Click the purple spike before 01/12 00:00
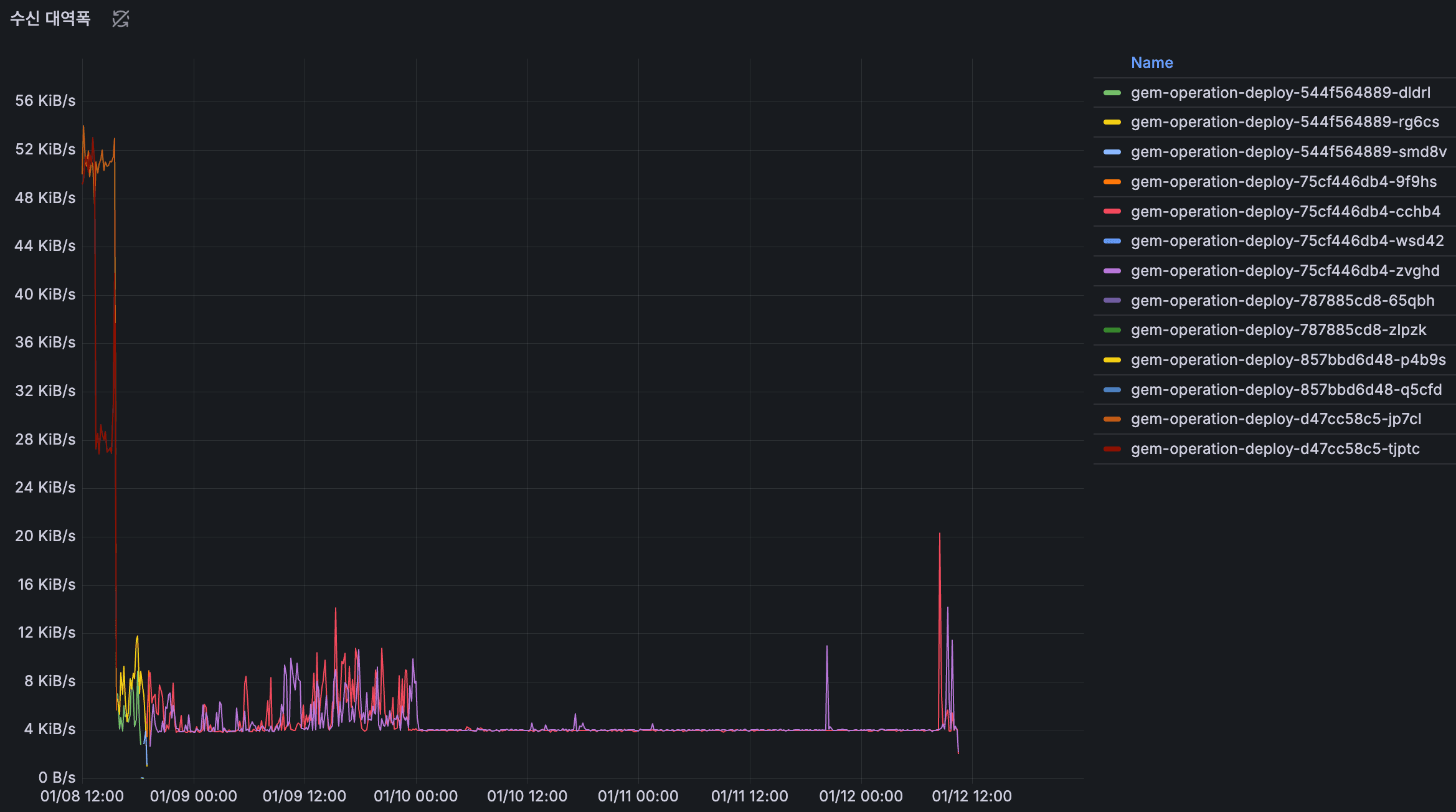This screenshot has width=1456, height=812. 826,648
